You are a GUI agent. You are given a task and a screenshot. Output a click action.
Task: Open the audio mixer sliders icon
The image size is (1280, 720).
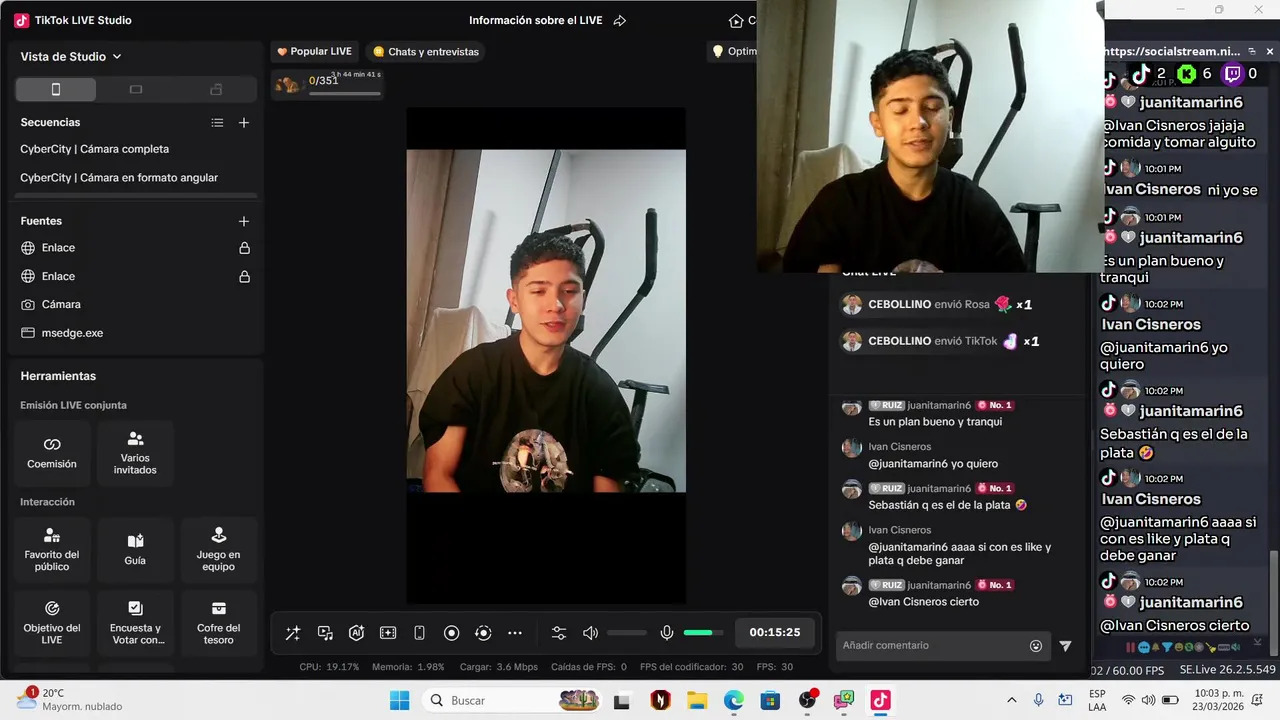[x=559, y=633]
